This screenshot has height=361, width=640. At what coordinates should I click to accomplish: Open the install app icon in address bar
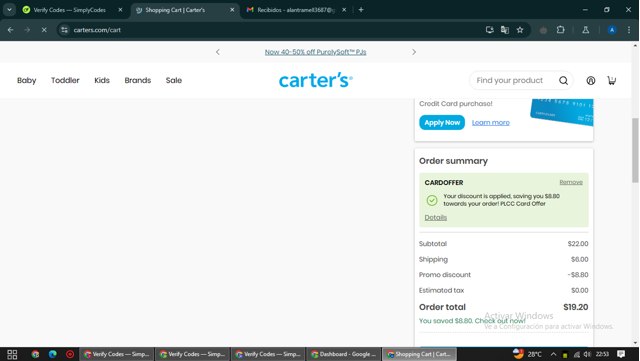(x=489, y=30)
